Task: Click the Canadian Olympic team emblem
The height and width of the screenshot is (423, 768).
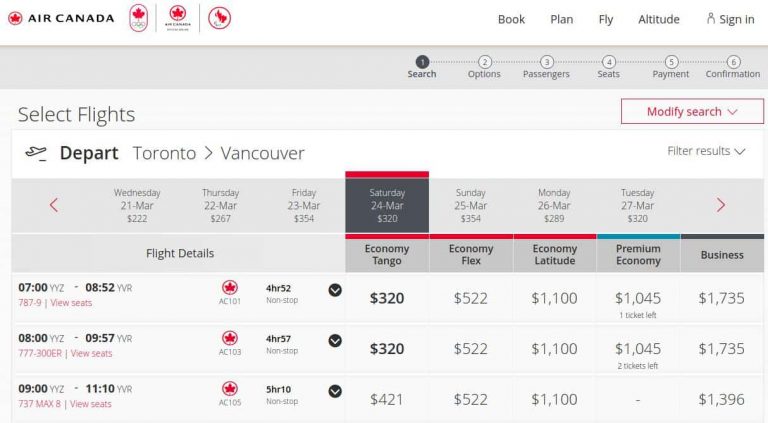Action: pos(139,18)
